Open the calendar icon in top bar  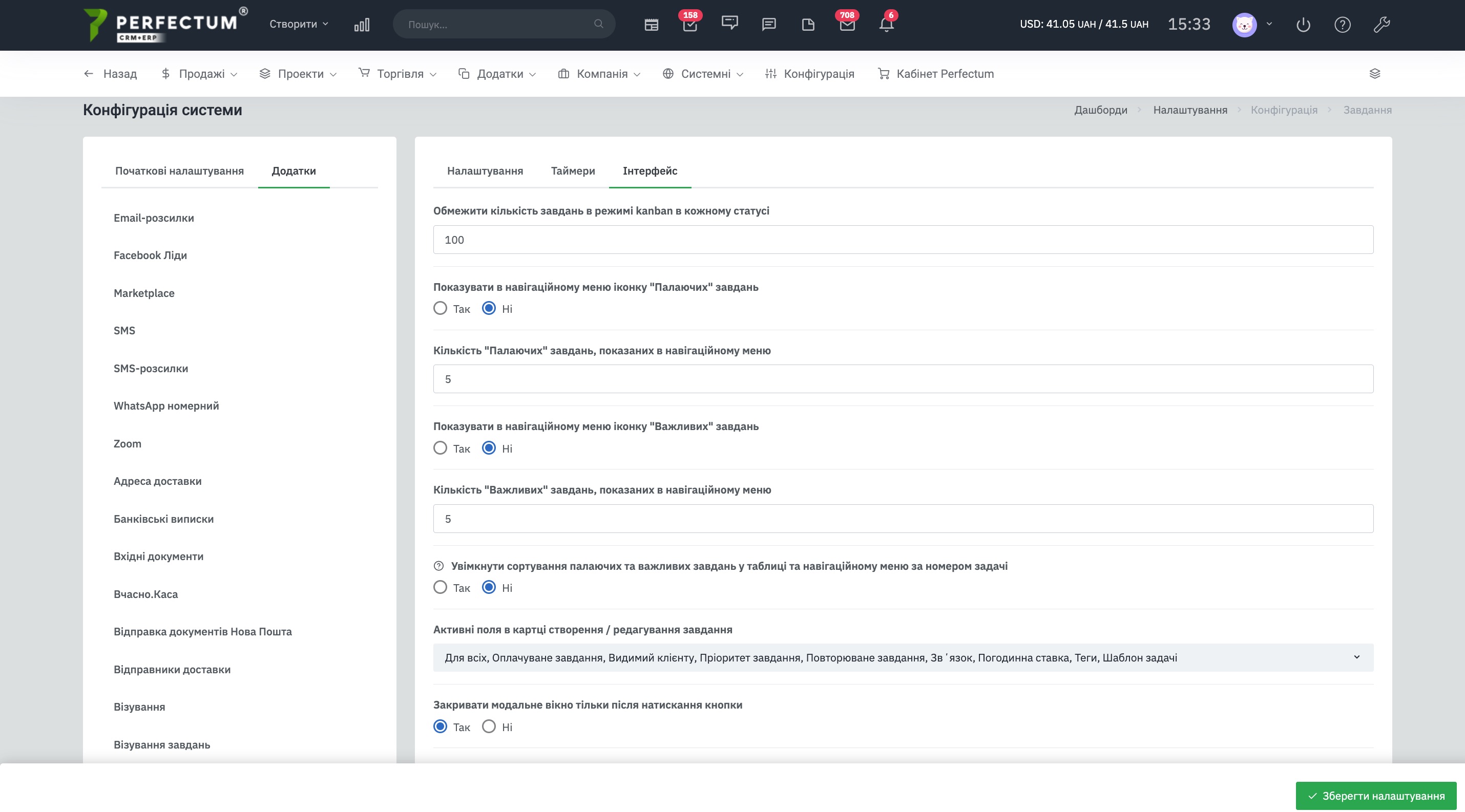click(651, 25)
